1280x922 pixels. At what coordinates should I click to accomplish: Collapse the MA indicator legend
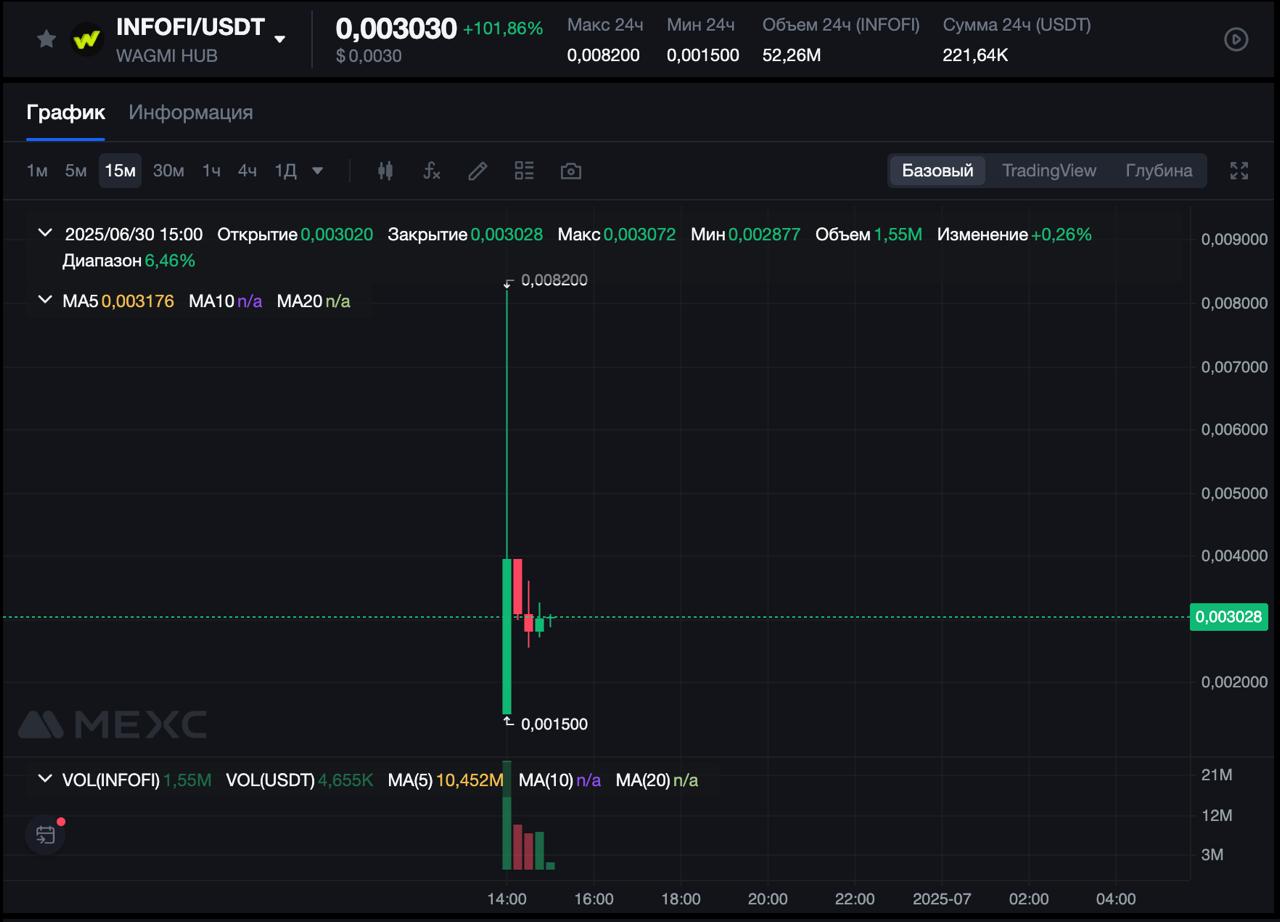coord(44,299)
